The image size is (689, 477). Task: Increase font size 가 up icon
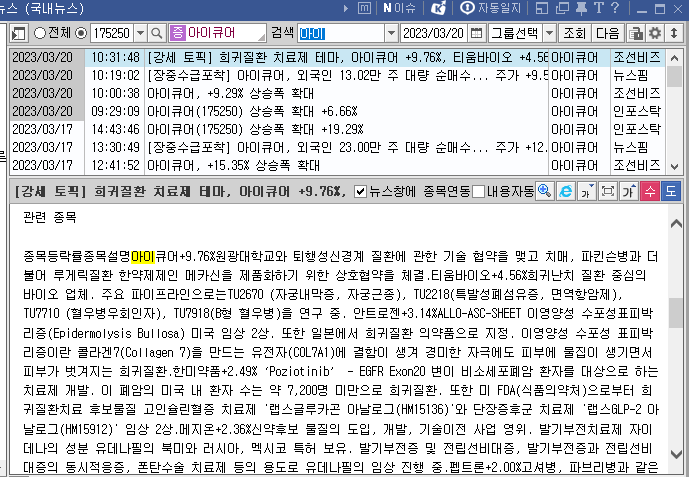click(629, 192)
